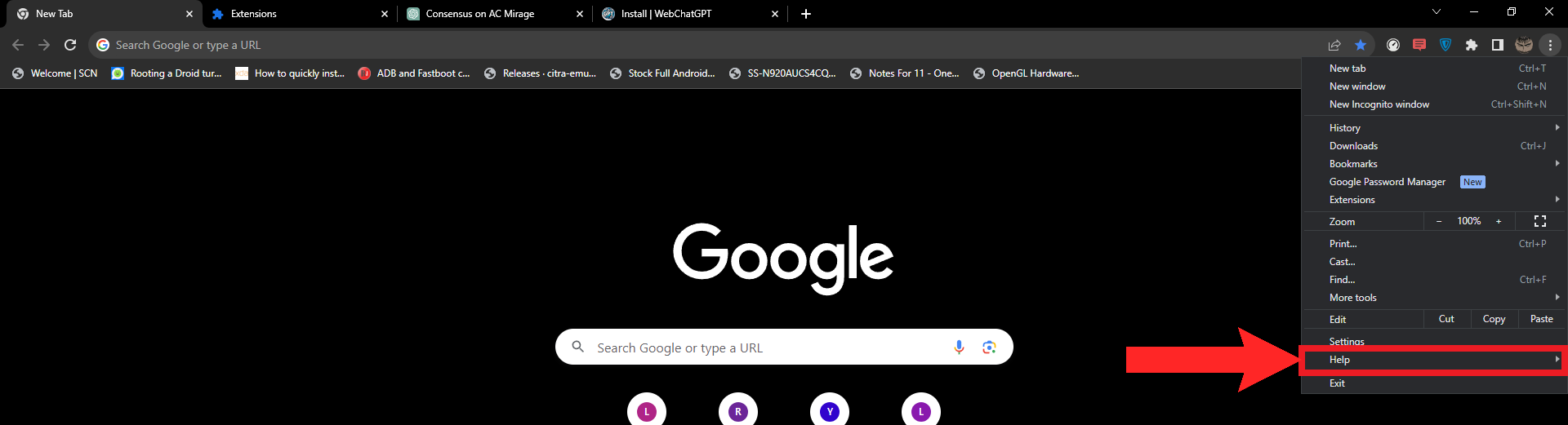This screenshot has height=425, width=1568.
Task: Click the share page icon in address bar
Action: coord(1334,45)
